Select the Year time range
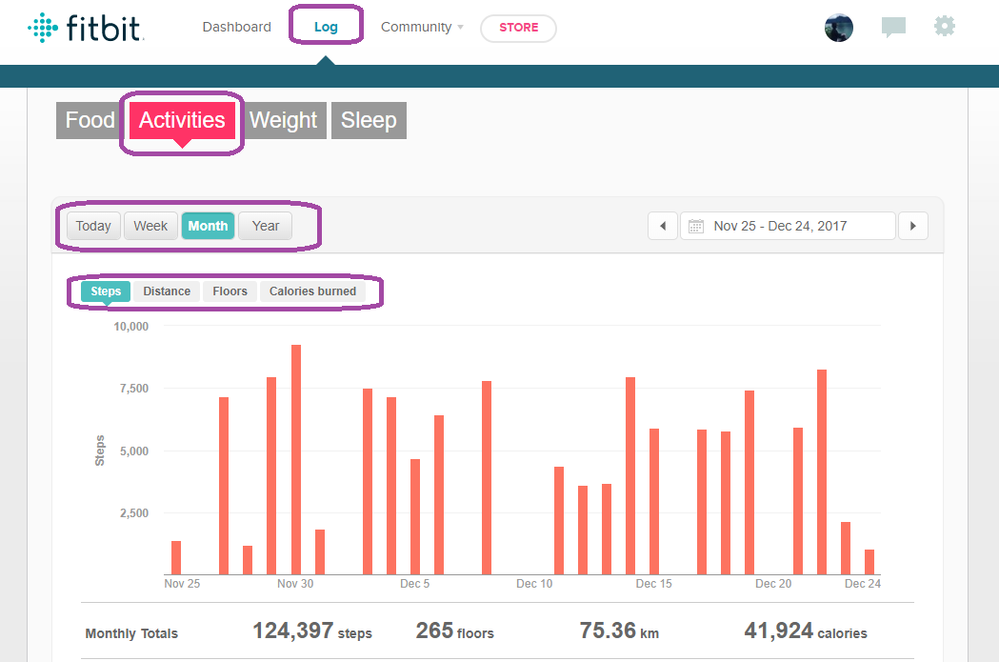The image size is (999, 662). [265, 226]
